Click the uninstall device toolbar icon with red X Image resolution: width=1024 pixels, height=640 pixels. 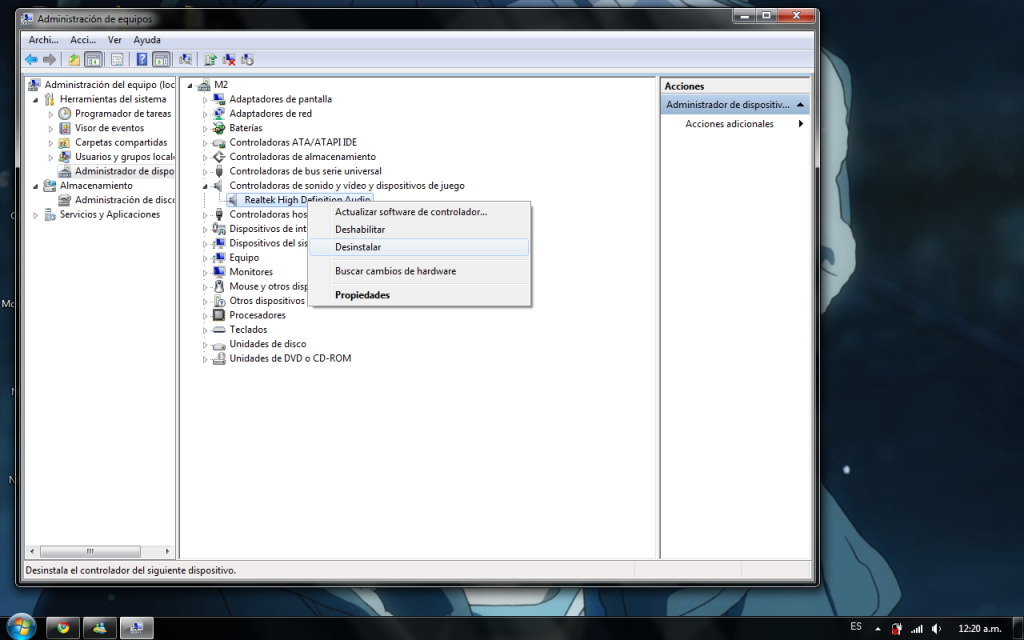click(229, 60)
